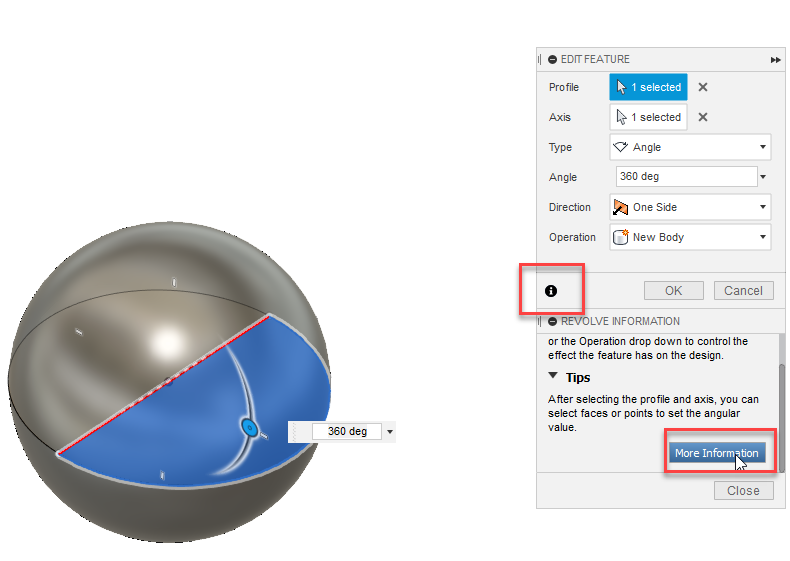
Task: Collapse the Revolve Information section
Action: (552, 322)
